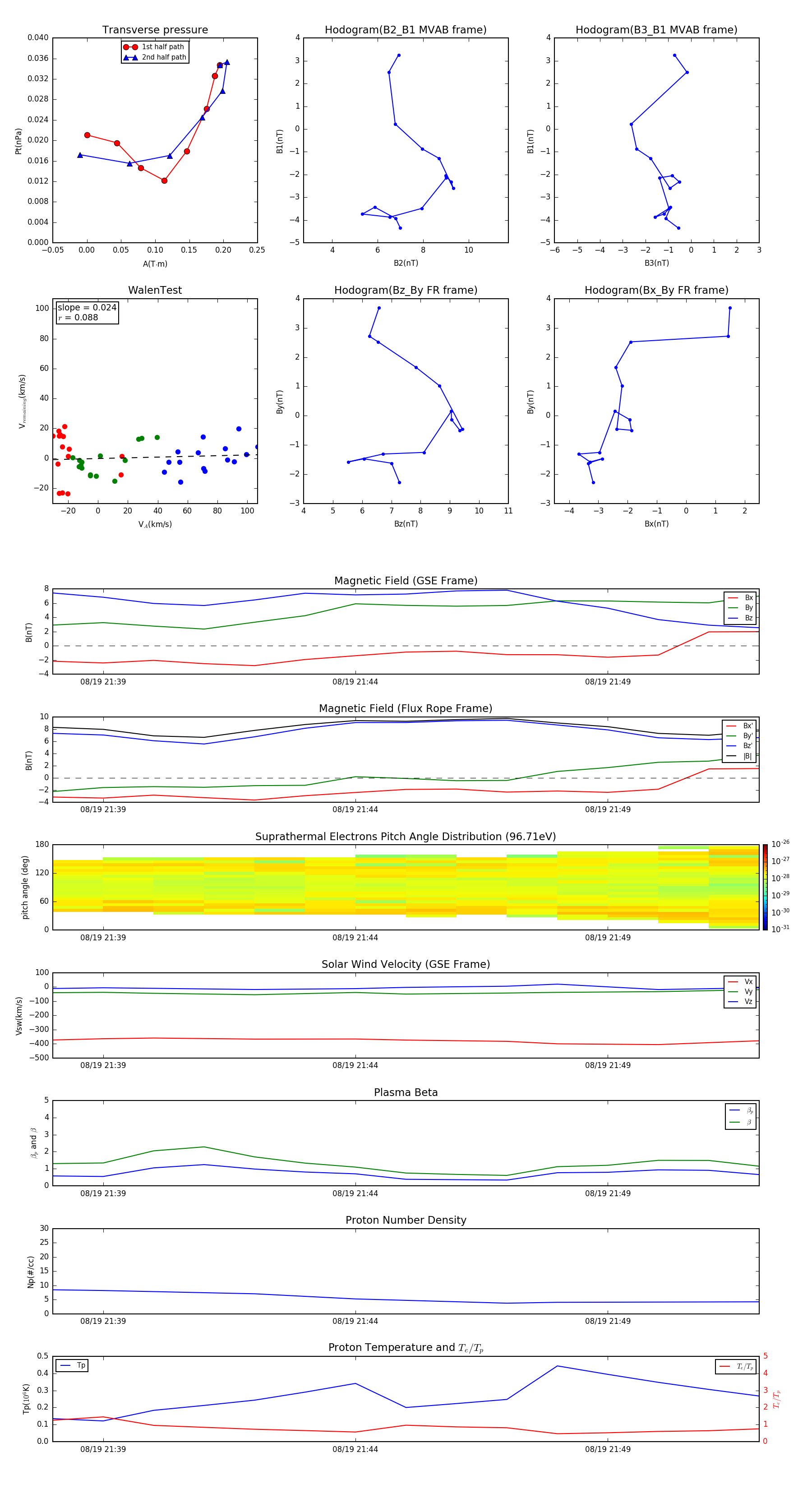
Task: Click the "Tp(10^6K)" y-axis label
Action: click(26, 1399)
